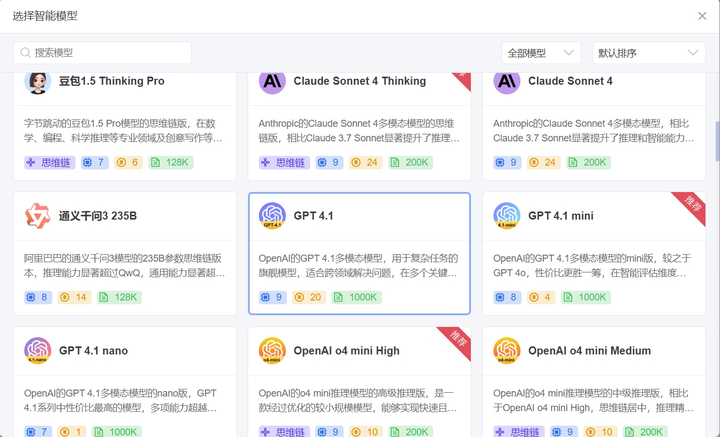Click the 推荐 ribbon on OpenAI o4 mini High
Screen dimensions: 720x437
point(458,340)
